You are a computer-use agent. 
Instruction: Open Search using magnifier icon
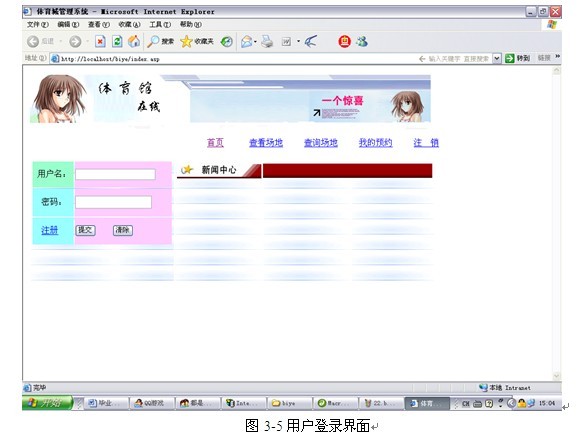(x=153, y=42)
